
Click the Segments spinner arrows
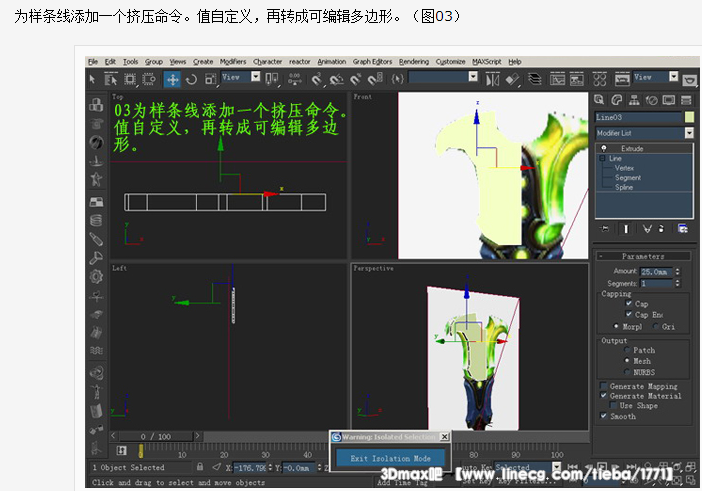(x=677, y=283)
